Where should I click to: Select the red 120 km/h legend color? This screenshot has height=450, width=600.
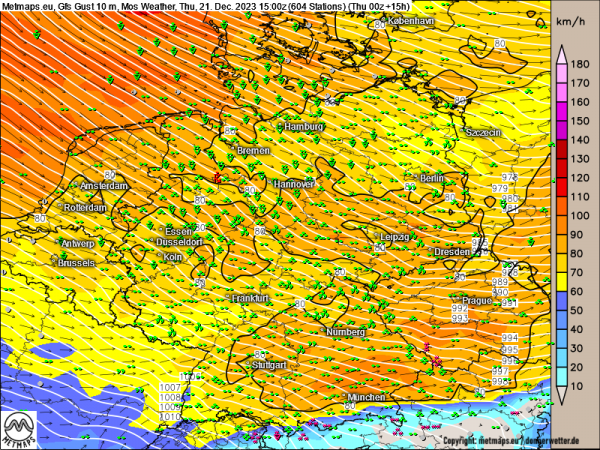[564, 177]
